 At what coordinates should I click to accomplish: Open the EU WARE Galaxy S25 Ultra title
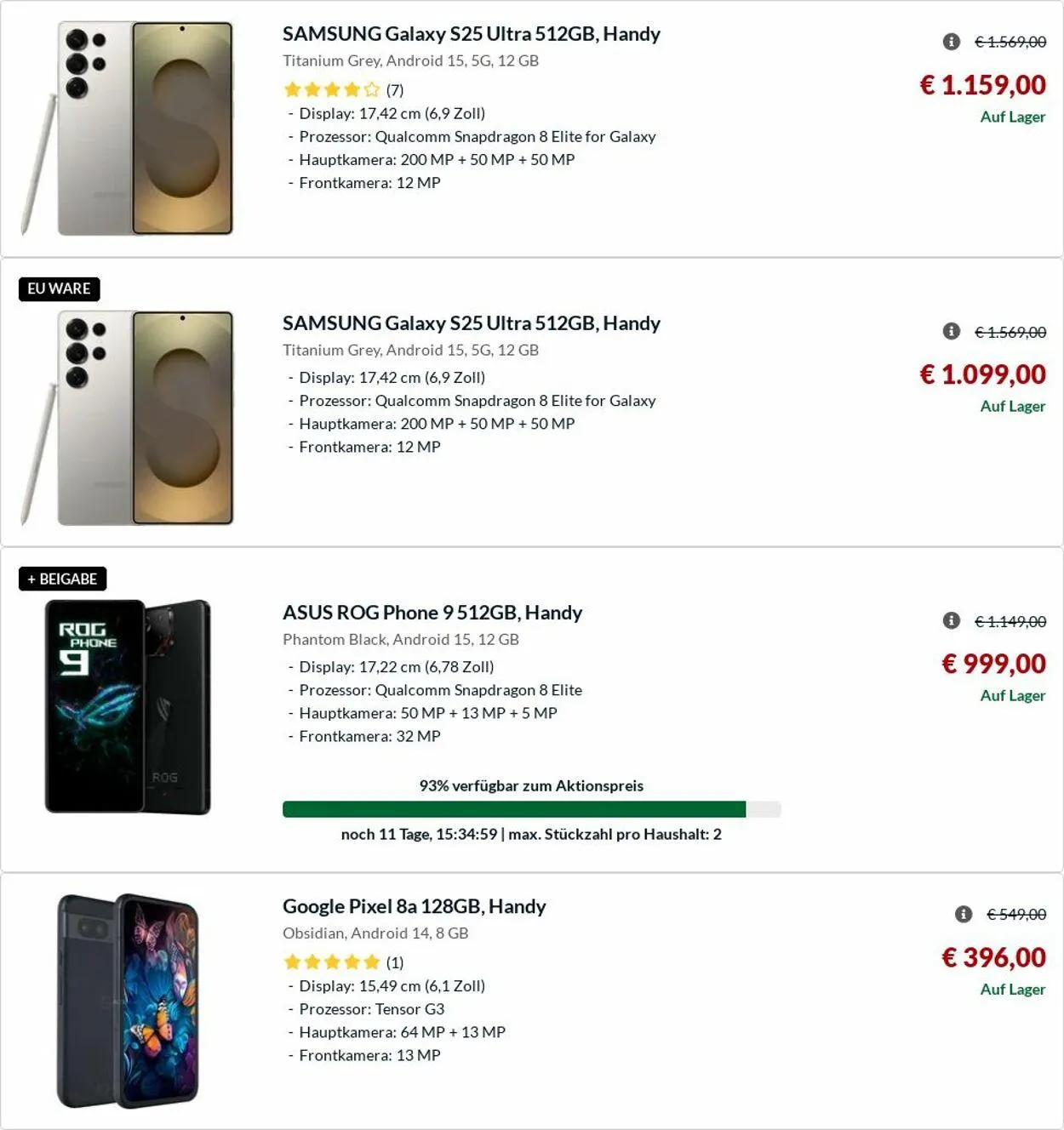471,323
